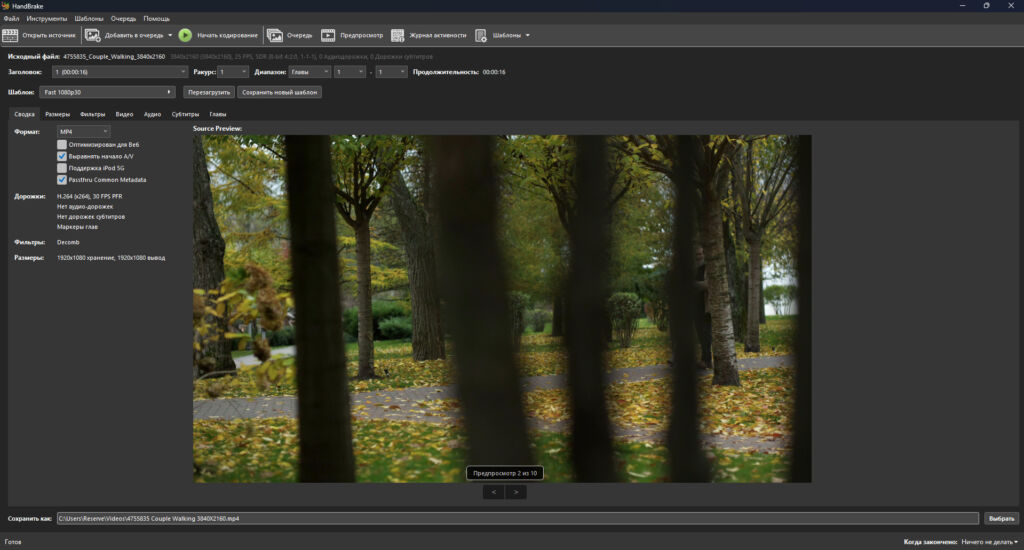1024x550 pixels.
Task: Open the Диапазон Главы dropdown
Action: click(x=310, y=72)
